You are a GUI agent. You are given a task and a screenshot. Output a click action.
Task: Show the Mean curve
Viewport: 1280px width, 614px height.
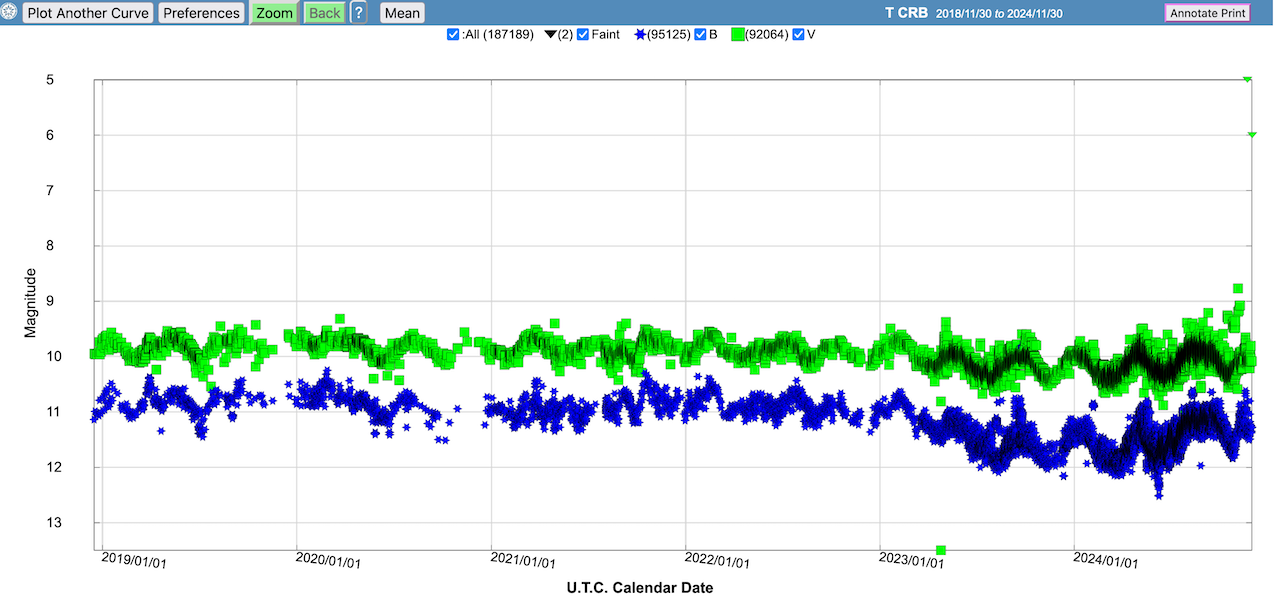(402, 13)
